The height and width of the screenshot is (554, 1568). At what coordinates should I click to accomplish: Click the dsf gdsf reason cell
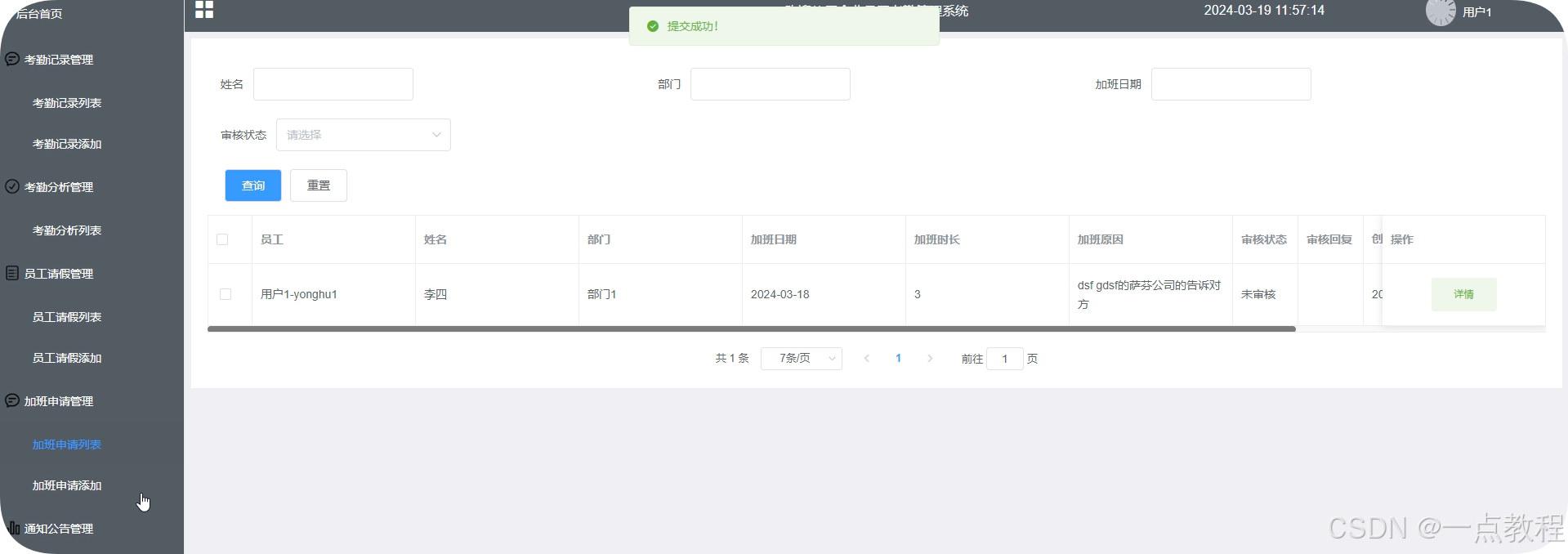coord(1150,294)
